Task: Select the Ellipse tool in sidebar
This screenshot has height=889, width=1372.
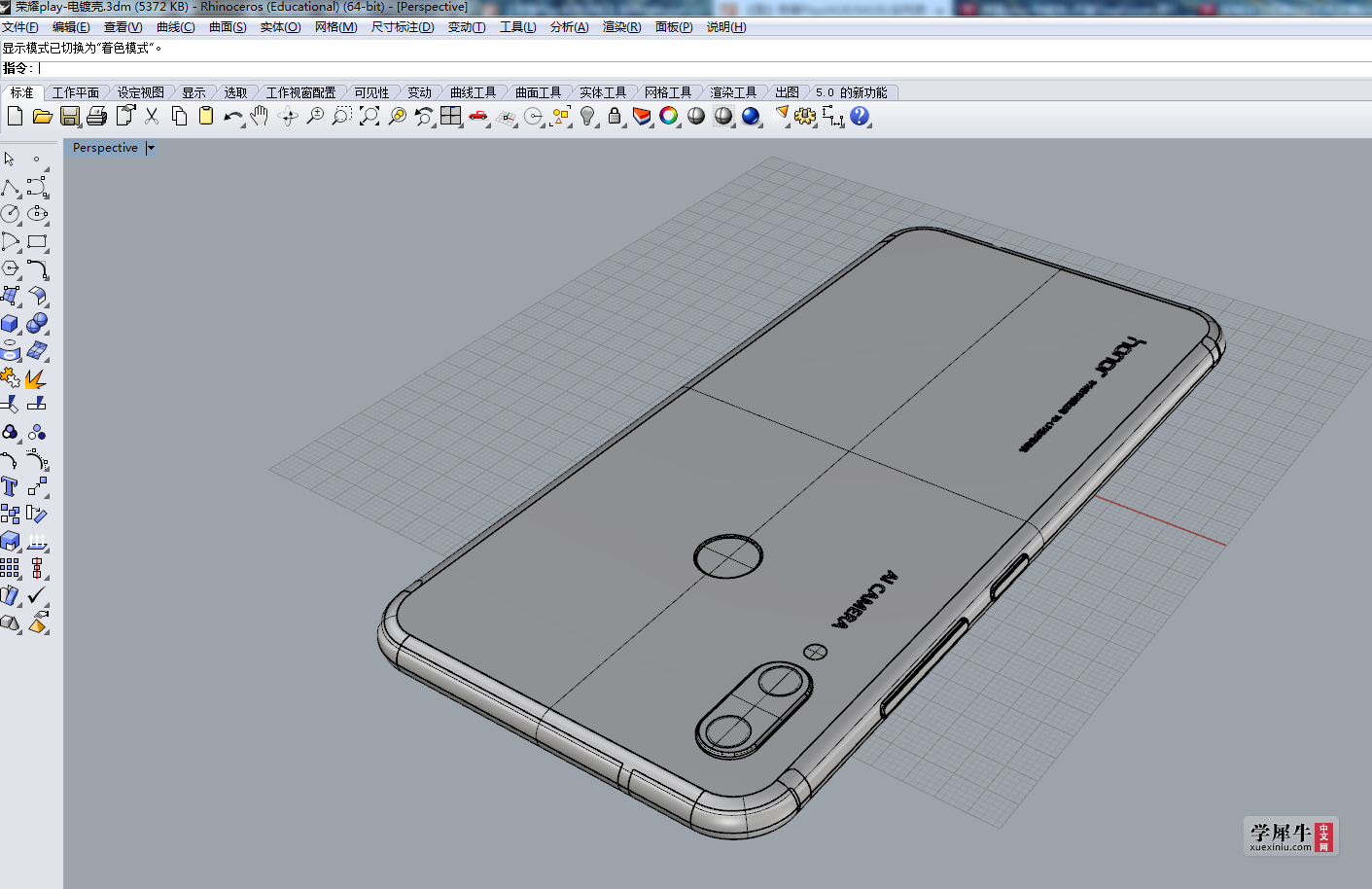Action: tap(37, 214)
